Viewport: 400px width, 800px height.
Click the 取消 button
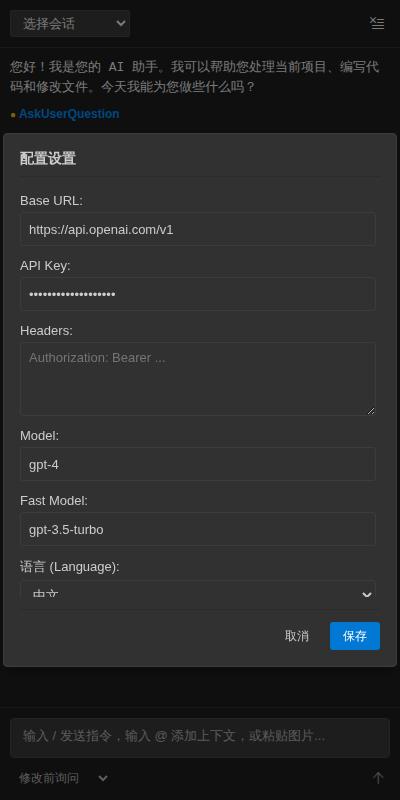[296, 636]
